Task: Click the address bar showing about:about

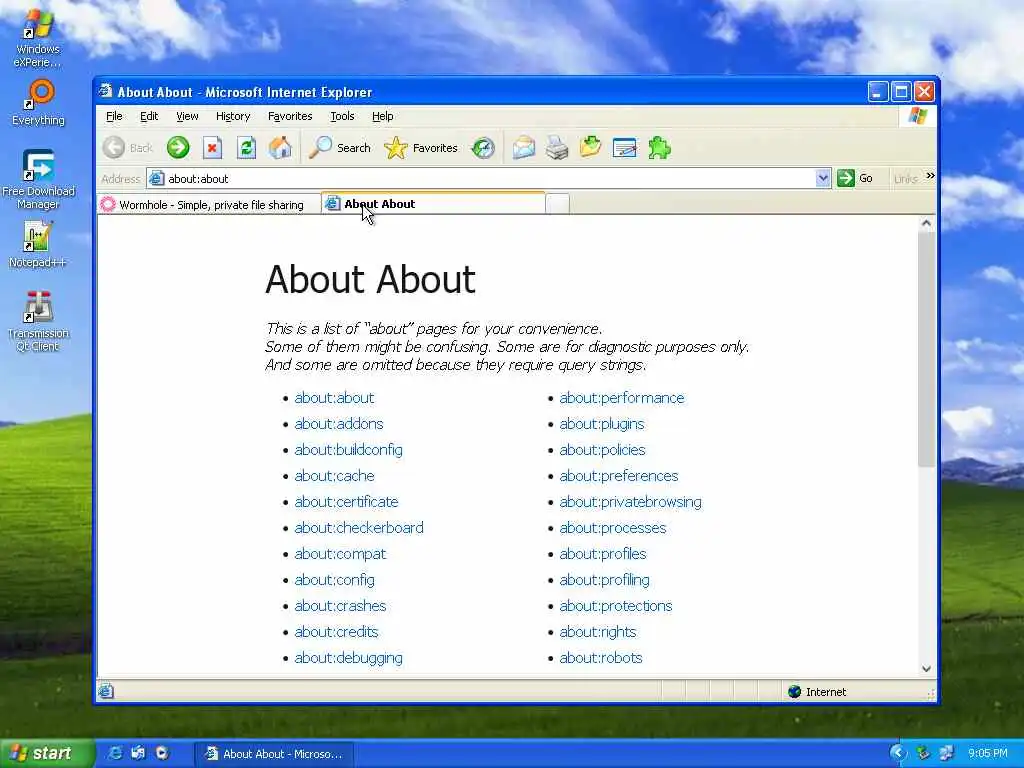Action: [x=482, y=178]
